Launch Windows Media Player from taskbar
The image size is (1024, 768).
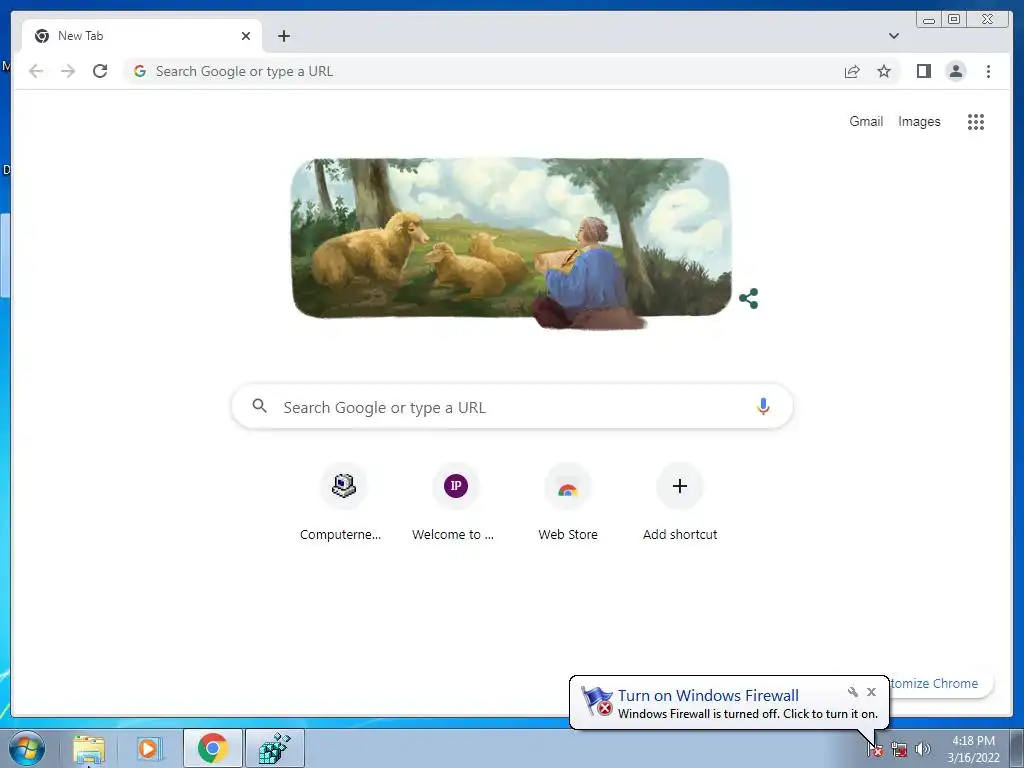tap(149, 749)
